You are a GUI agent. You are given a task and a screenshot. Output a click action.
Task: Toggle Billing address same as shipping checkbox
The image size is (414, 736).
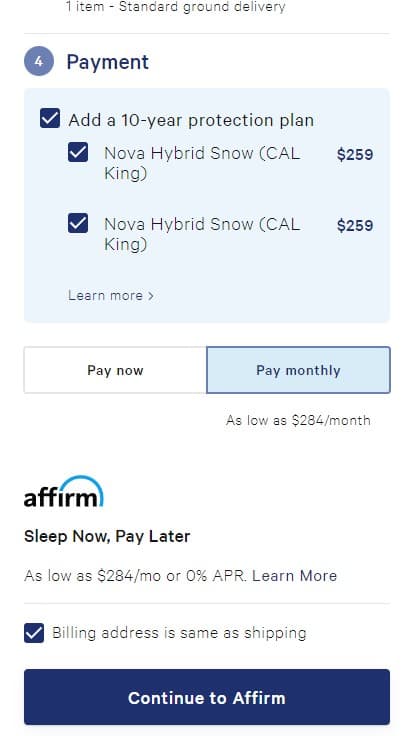[34, 633]
